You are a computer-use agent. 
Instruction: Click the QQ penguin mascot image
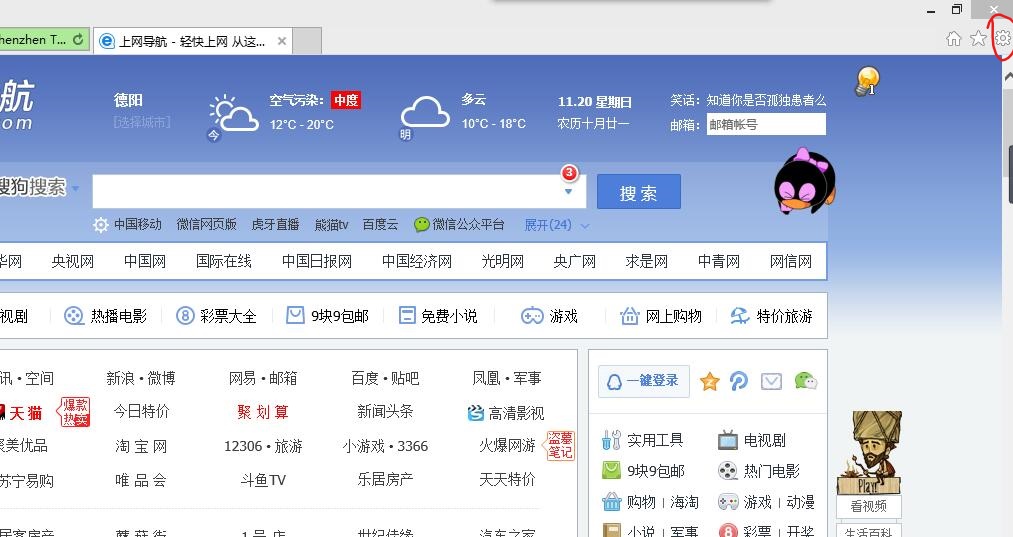point(804,181)
